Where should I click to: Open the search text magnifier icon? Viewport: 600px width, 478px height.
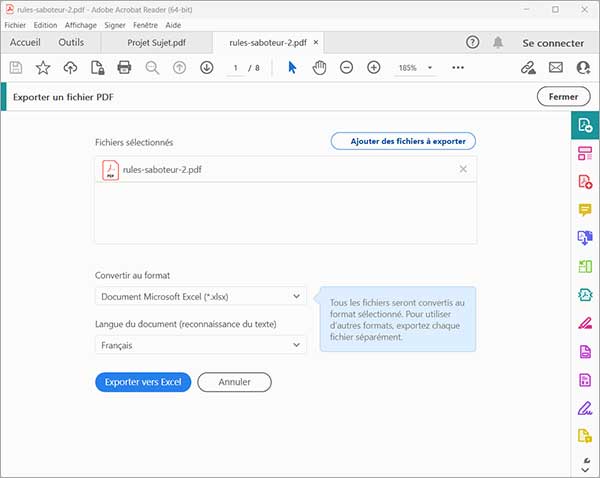tap(152, 68)
